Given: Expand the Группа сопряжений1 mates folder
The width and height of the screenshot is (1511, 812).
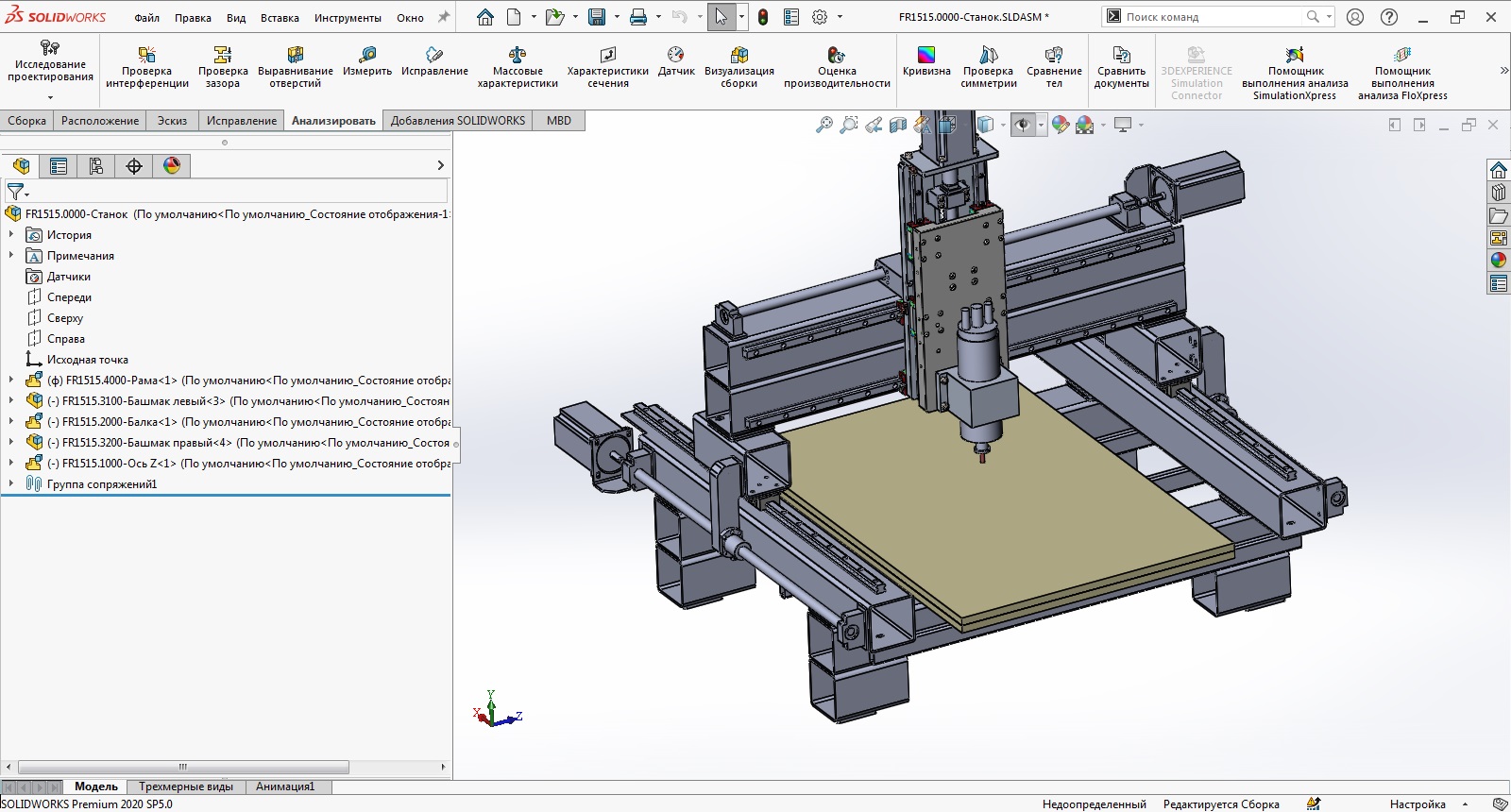Looking at the screenshot, I should [11, 483].
